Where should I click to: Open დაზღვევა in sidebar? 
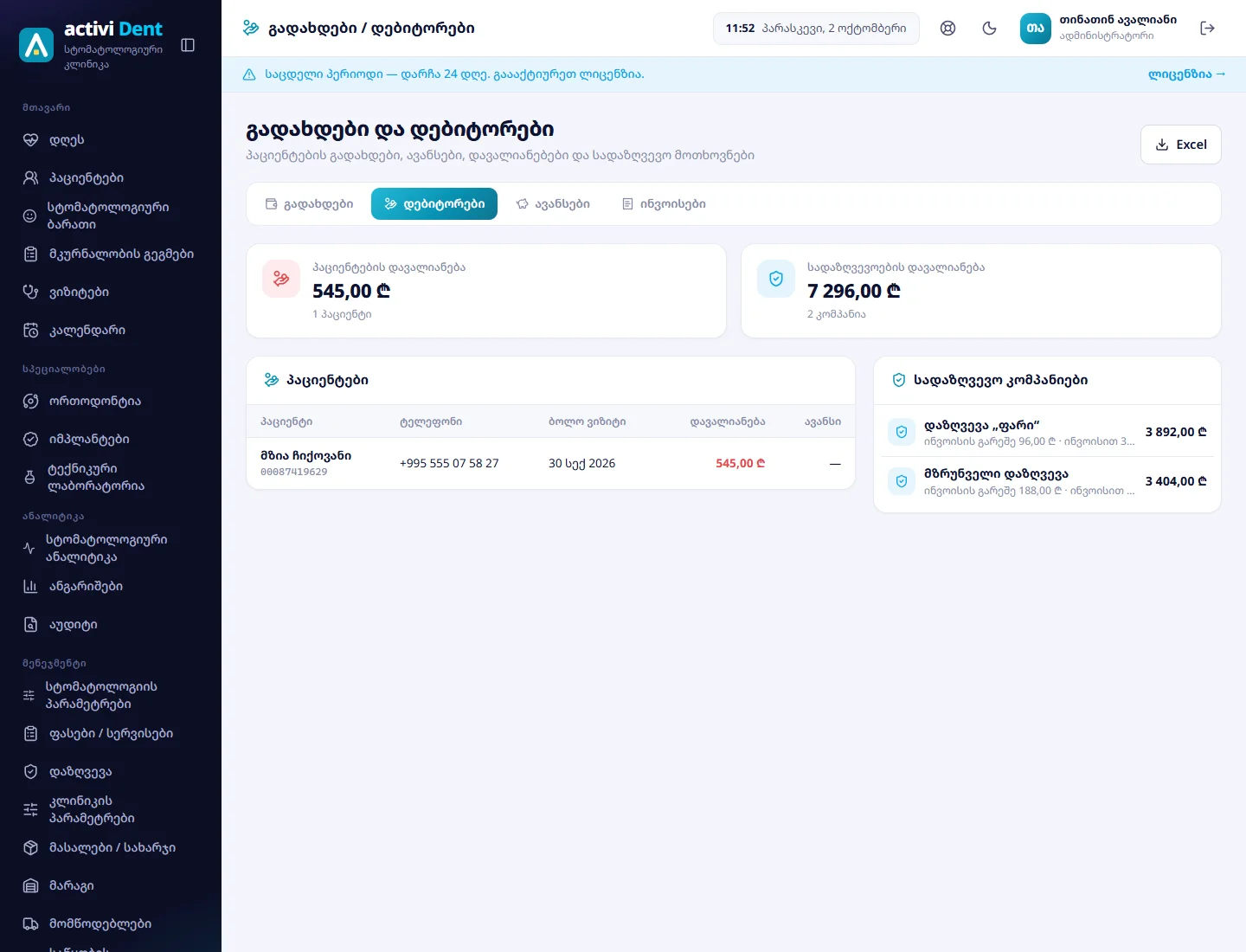[x=111, y=771]
